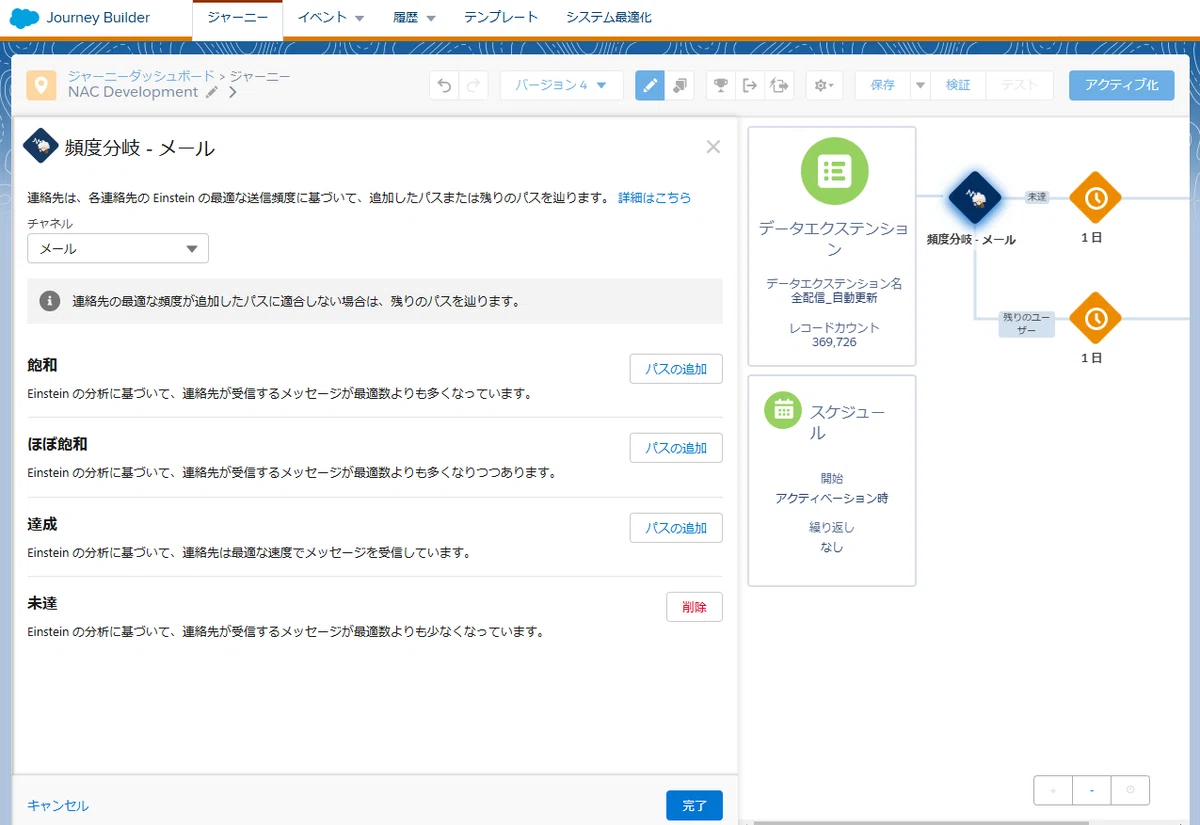The image size is (1200, 825).
Task: Click the 残りのユーザー path label
Action: pyautogui.click(x=1027, y=323)
